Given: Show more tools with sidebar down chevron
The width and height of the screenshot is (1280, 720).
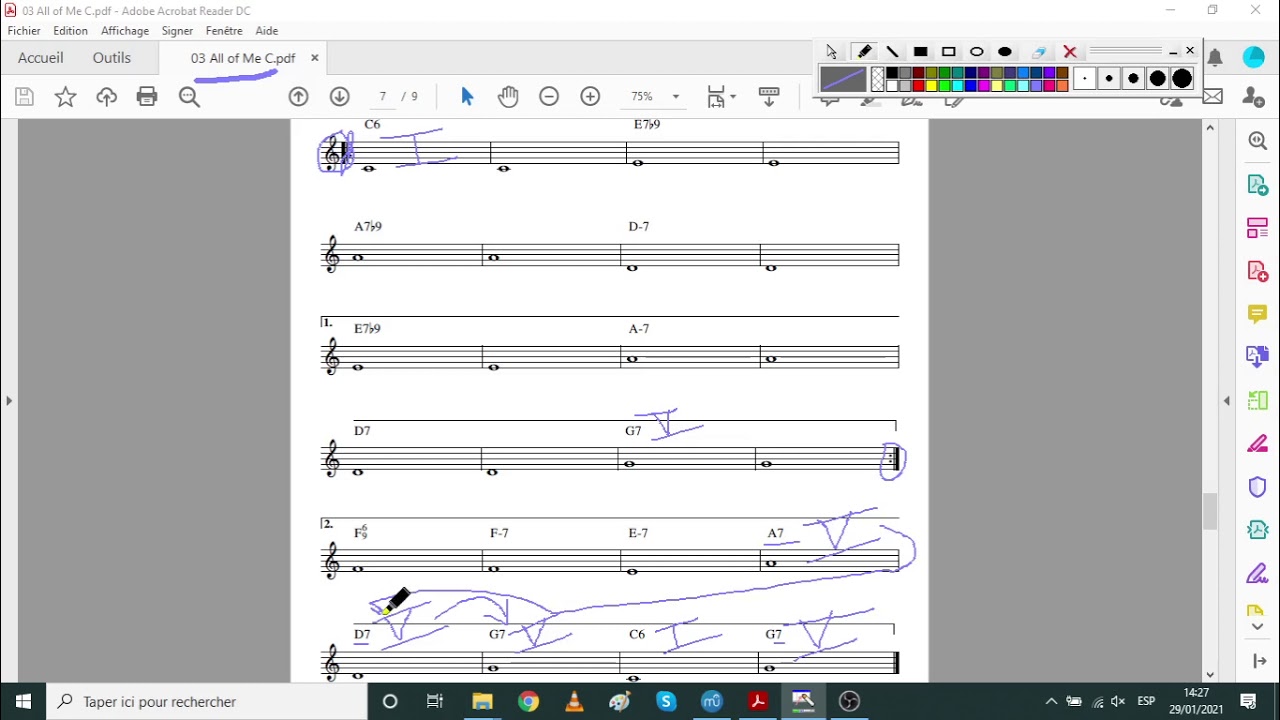Looking at the screenshot, I should click(1257, 627).
